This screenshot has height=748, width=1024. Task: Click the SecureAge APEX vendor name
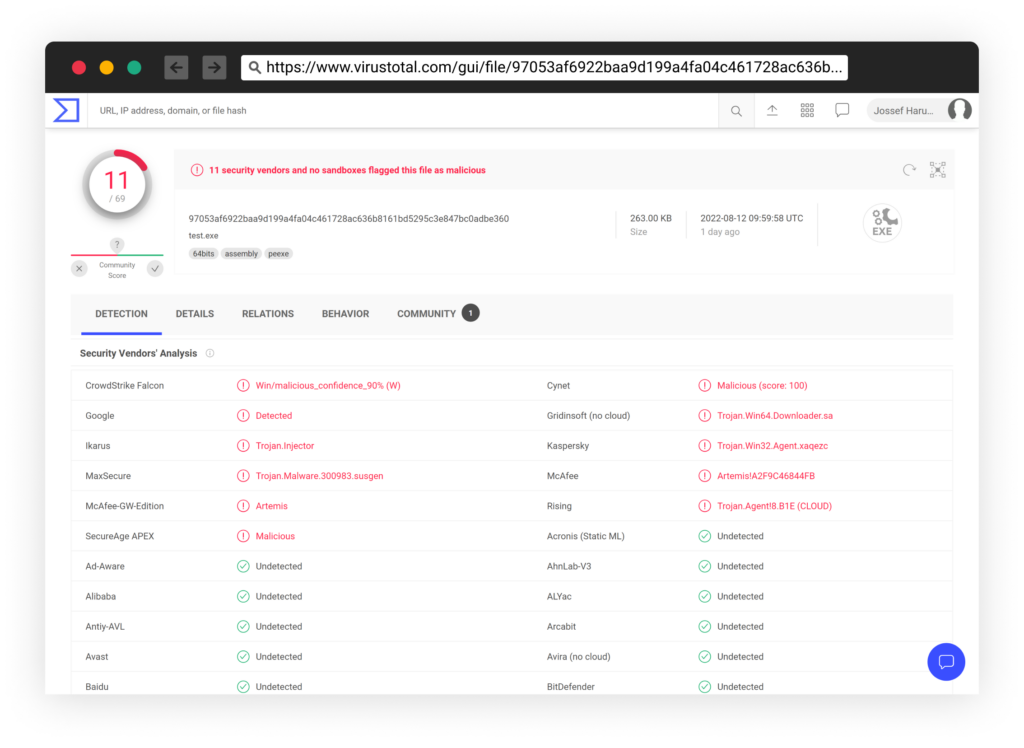coord(120,536)
